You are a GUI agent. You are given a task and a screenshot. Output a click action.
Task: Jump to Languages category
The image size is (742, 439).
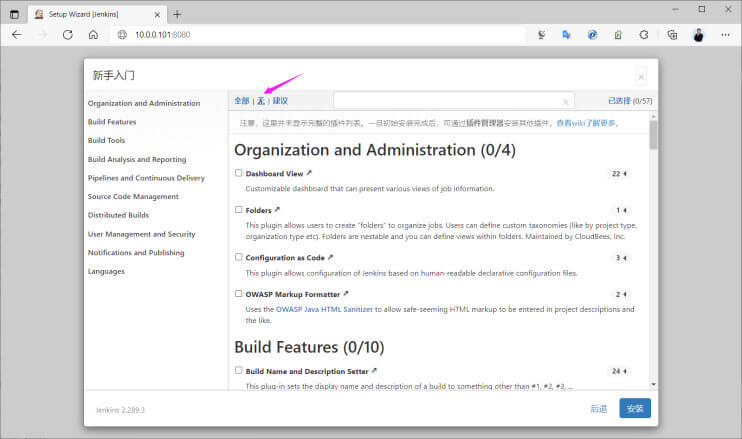point(106,272)
